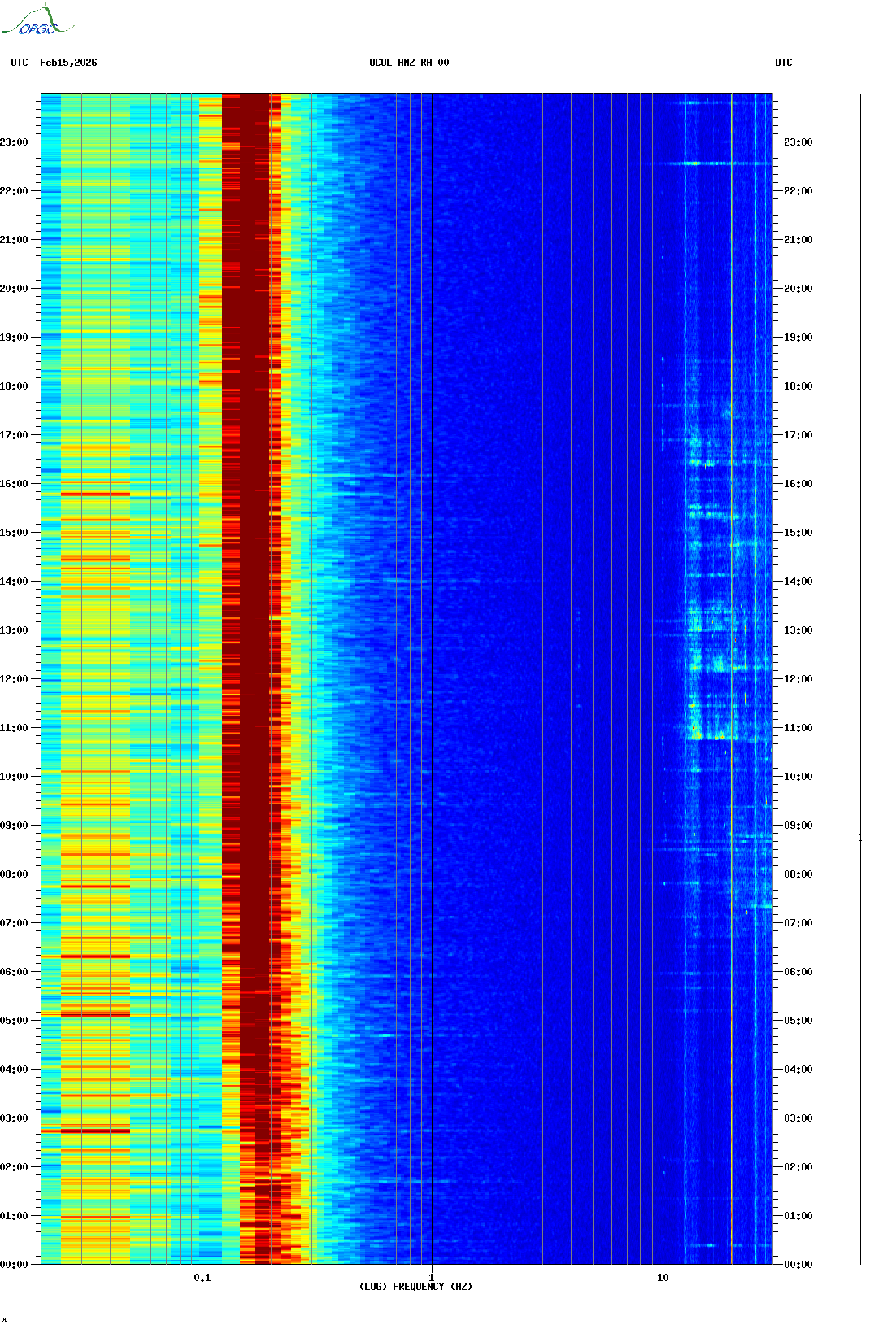Click the 06:00 label on the left axis
The image size is (896, 1329).
coord(14,972)
